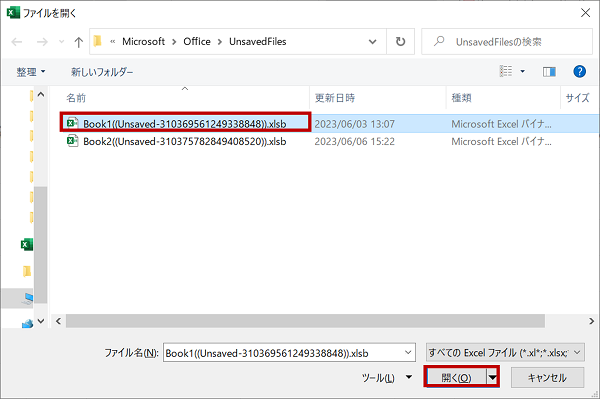Click New Folder (新しいフォルダー)
This screenshot has height=399, width=600.
click(x=102, y=72)
